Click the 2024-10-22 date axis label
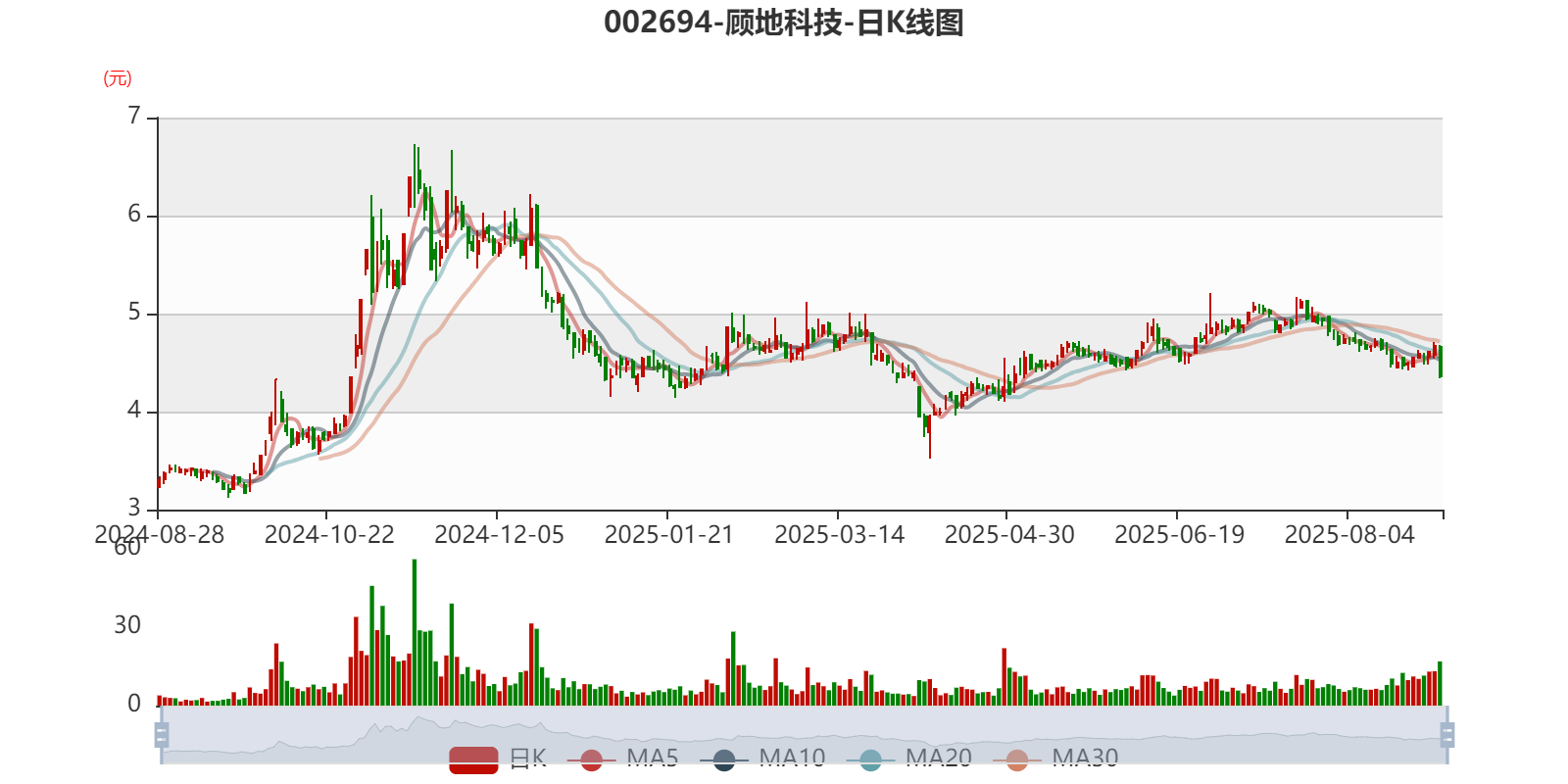1568x784 pixels. point(329,535)
